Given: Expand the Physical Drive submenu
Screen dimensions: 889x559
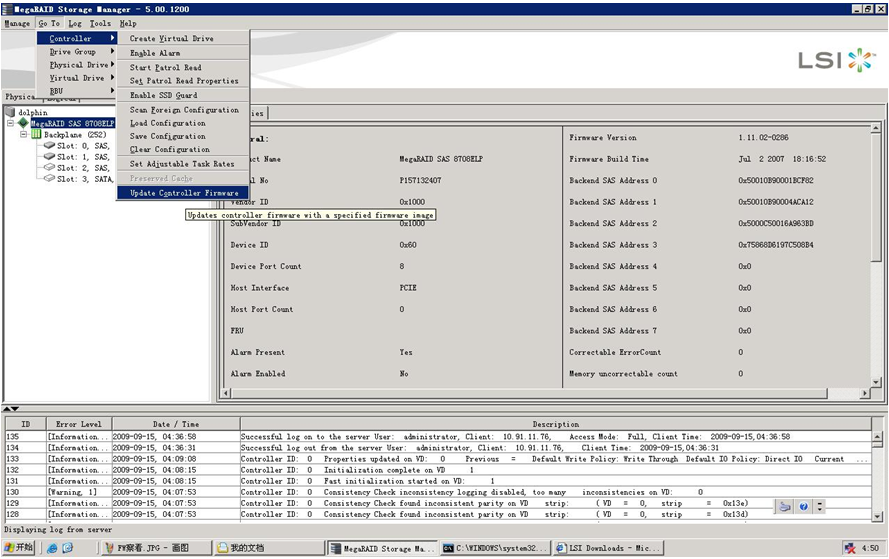Looking at the screenshot, I should [80, 65].
